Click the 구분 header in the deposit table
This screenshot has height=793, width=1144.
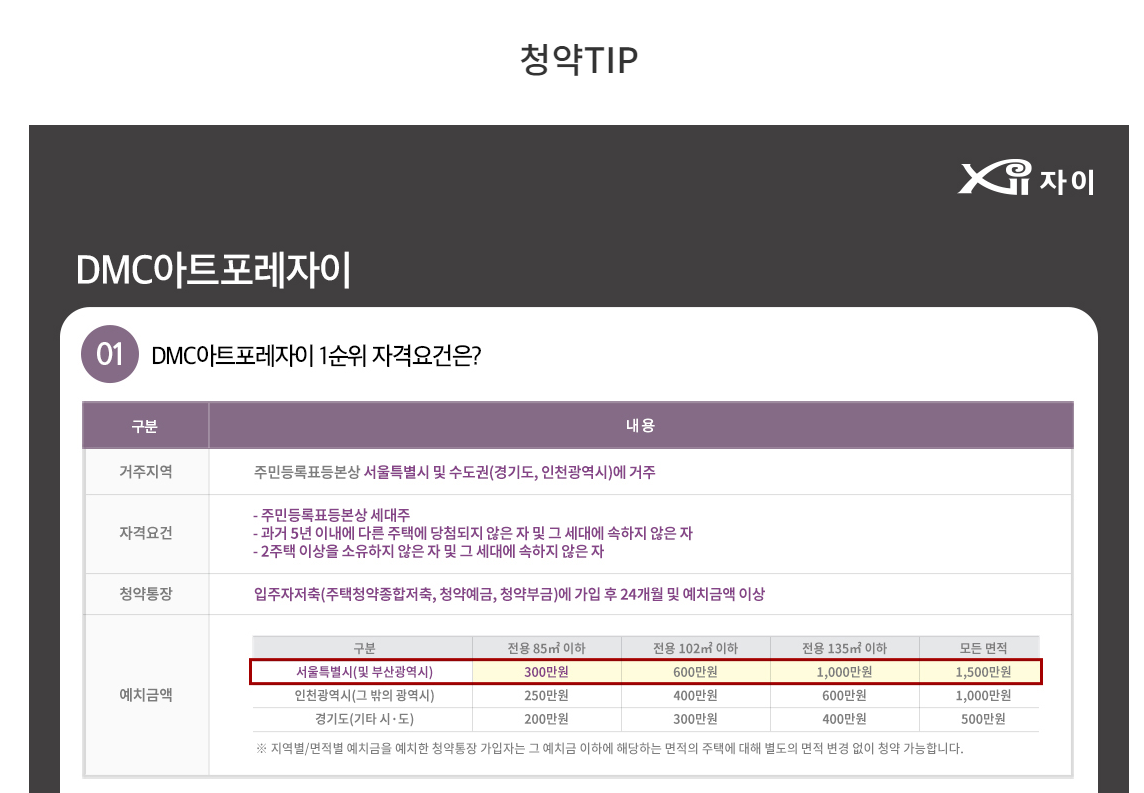point(364,648)
